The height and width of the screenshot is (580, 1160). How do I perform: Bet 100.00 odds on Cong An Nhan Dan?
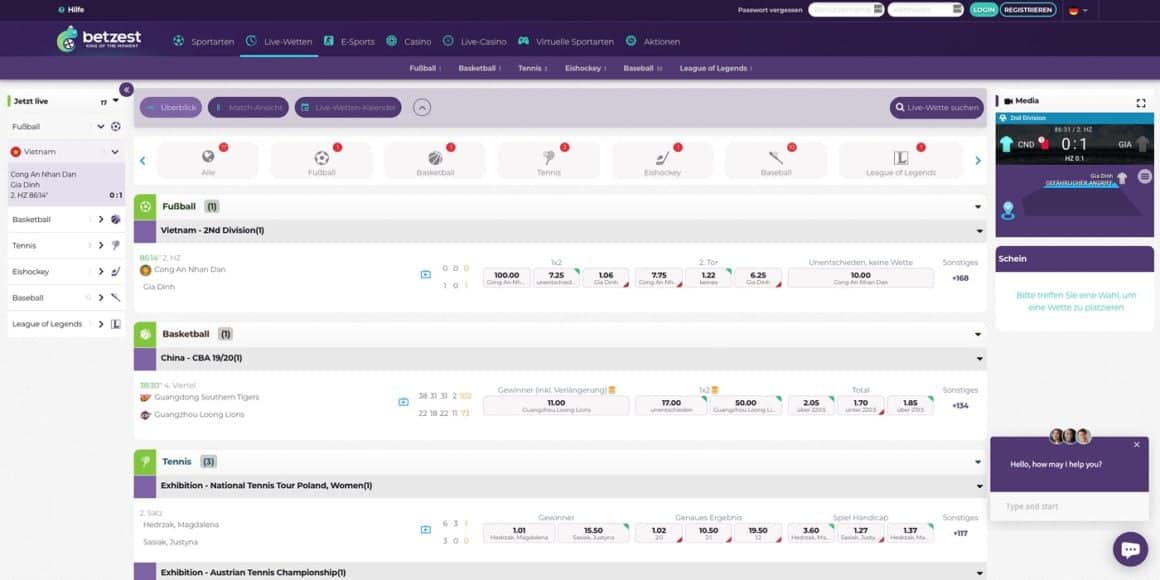(x=507, y=277)
